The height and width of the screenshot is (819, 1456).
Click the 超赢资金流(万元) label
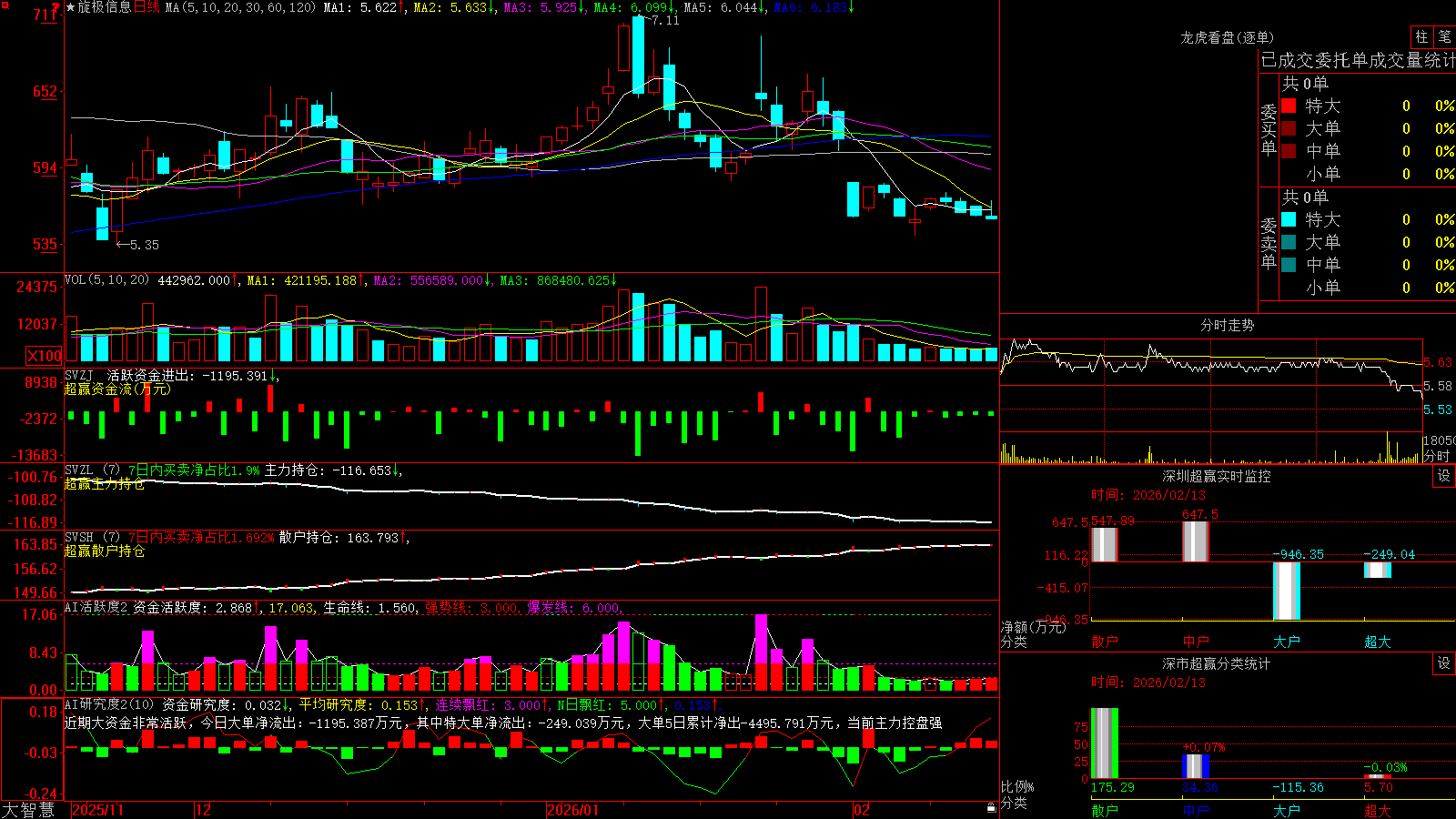click(117, 389)
